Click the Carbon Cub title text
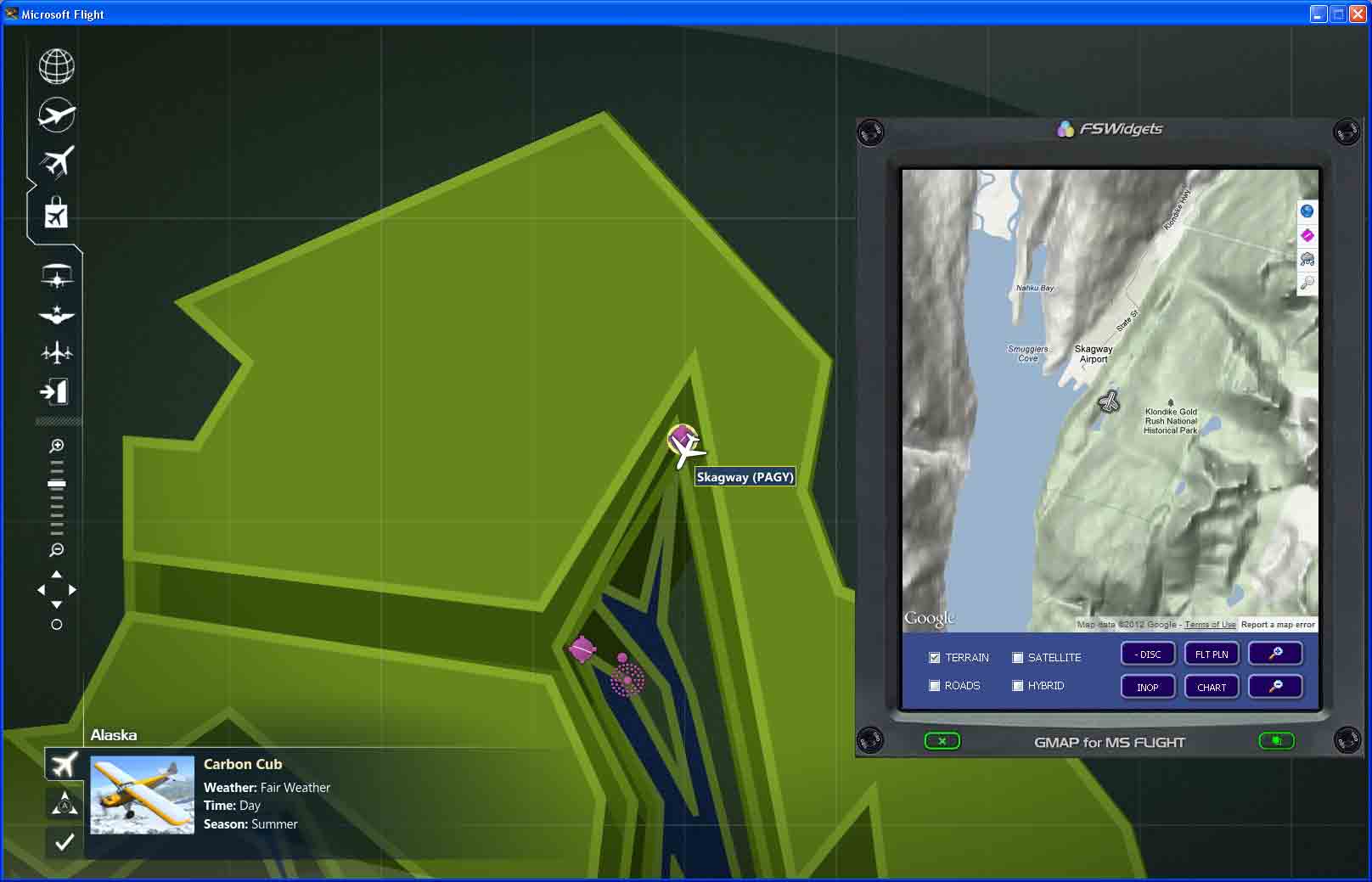 tap(243, 764)
